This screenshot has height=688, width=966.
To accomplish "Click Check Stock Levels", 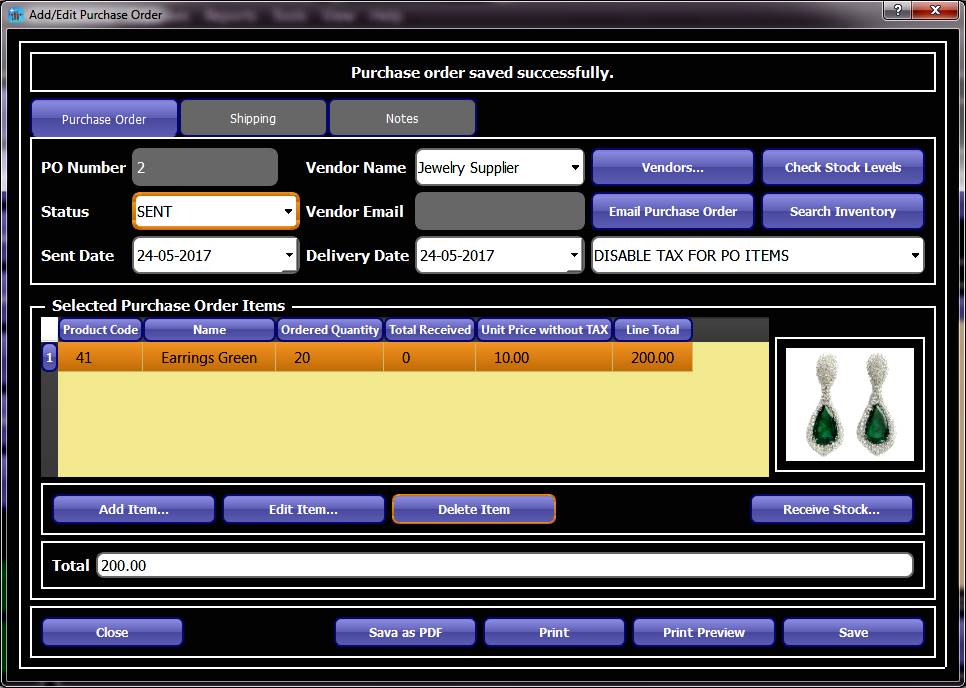I will (x=842, y=166).
